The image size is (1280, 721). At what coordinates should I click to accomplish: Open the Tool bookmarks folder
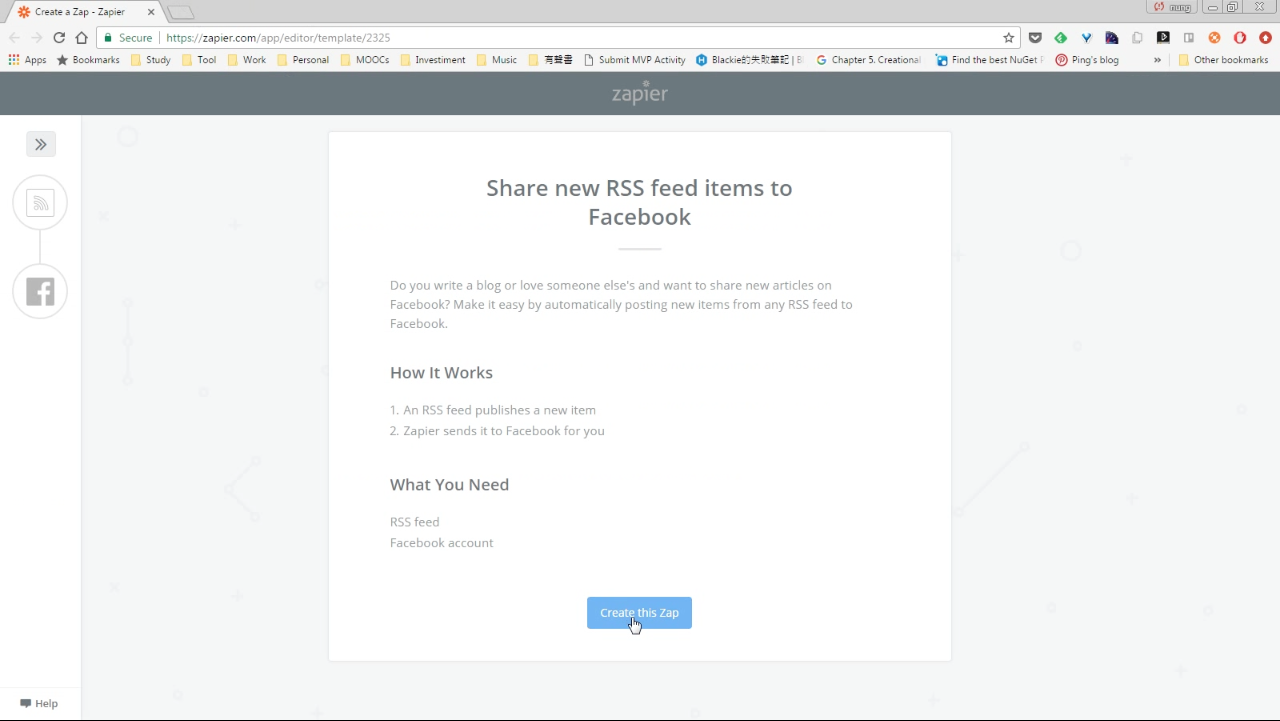[x=199, y=60]
